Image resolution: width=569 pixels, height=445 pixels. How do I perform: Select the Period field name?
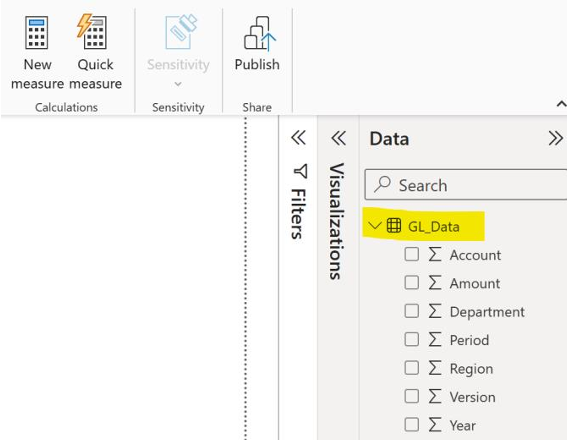point(470,340)
